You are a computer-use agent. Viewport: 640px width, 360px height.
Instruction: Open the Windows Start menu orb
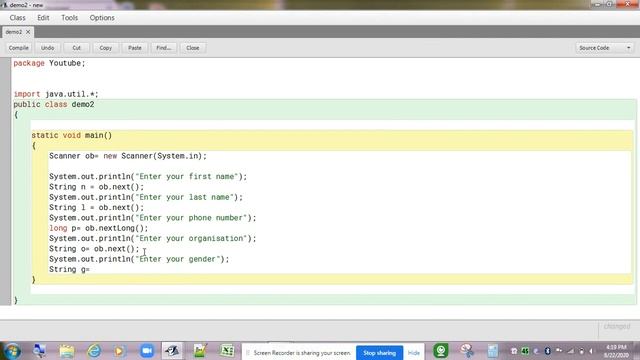tap(11, 351)
